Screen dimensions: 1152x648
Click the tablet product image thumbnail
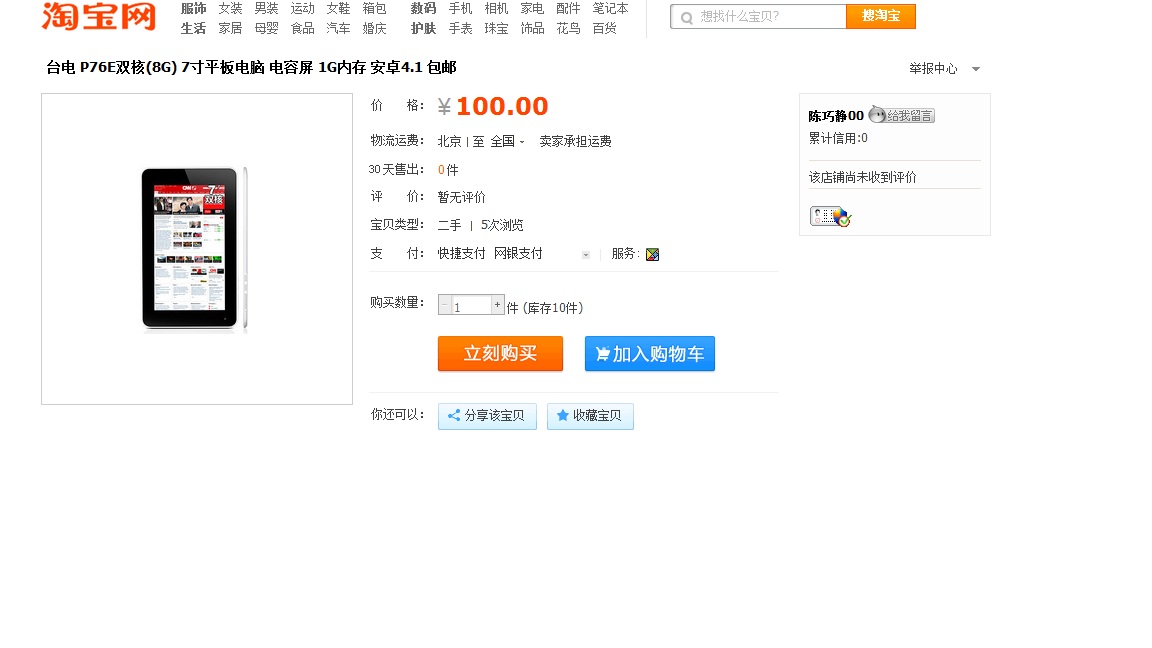pyautogui.click(x=195, y=248)
